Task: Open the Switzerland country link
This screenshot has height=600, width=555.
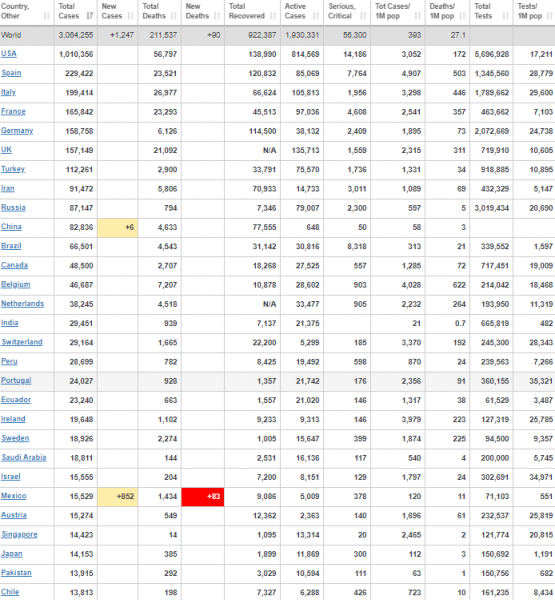Action: [x=22, y=342]
